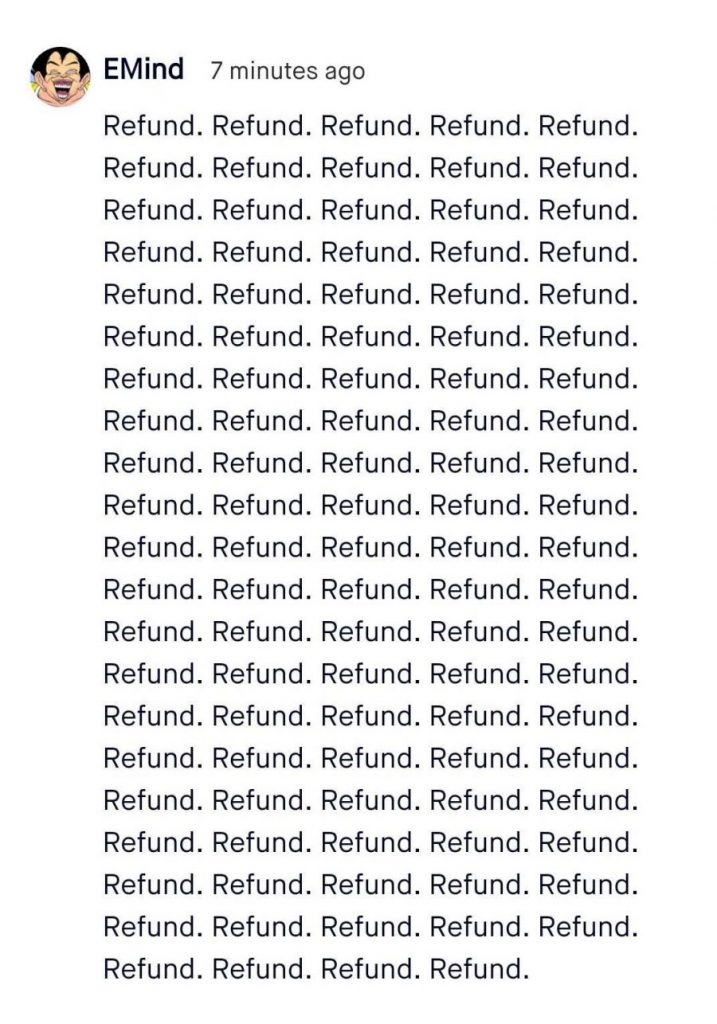
Task: Click the middle "Refund." on the first line
Action: (370, 126)
